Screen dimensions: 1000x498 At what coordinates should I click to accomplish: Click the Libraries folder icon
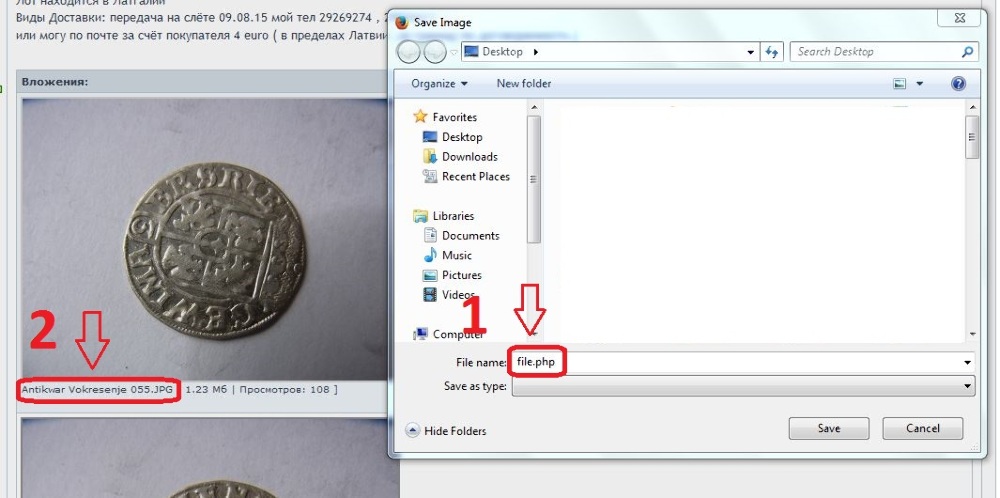(x=420, y=216)
